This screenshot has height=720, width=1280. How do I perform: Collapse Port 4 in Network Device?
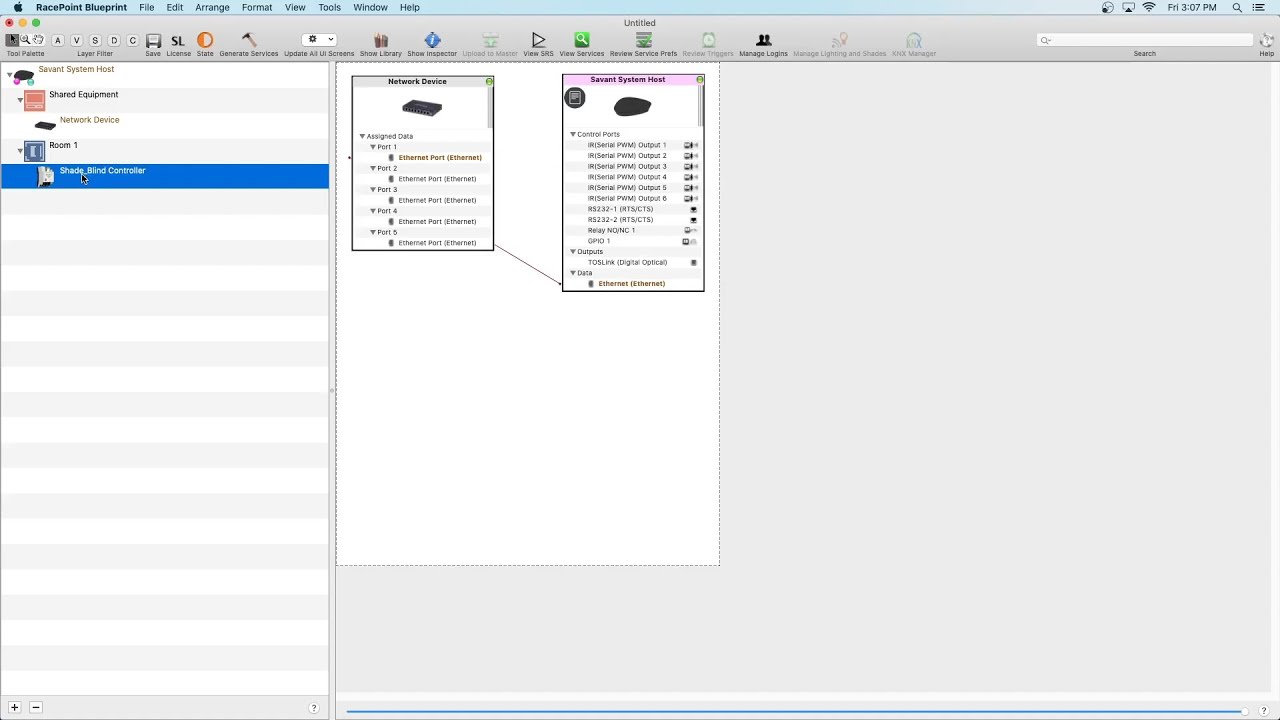[373, 211]
